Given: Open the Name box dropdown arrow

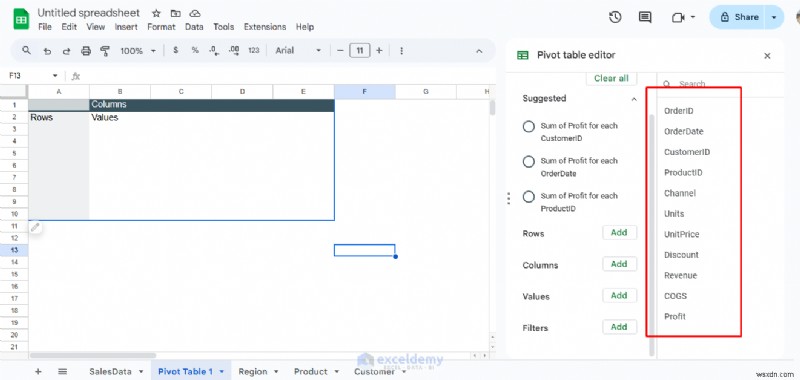Looking at the screenshot, I should (x=55, y=76).
